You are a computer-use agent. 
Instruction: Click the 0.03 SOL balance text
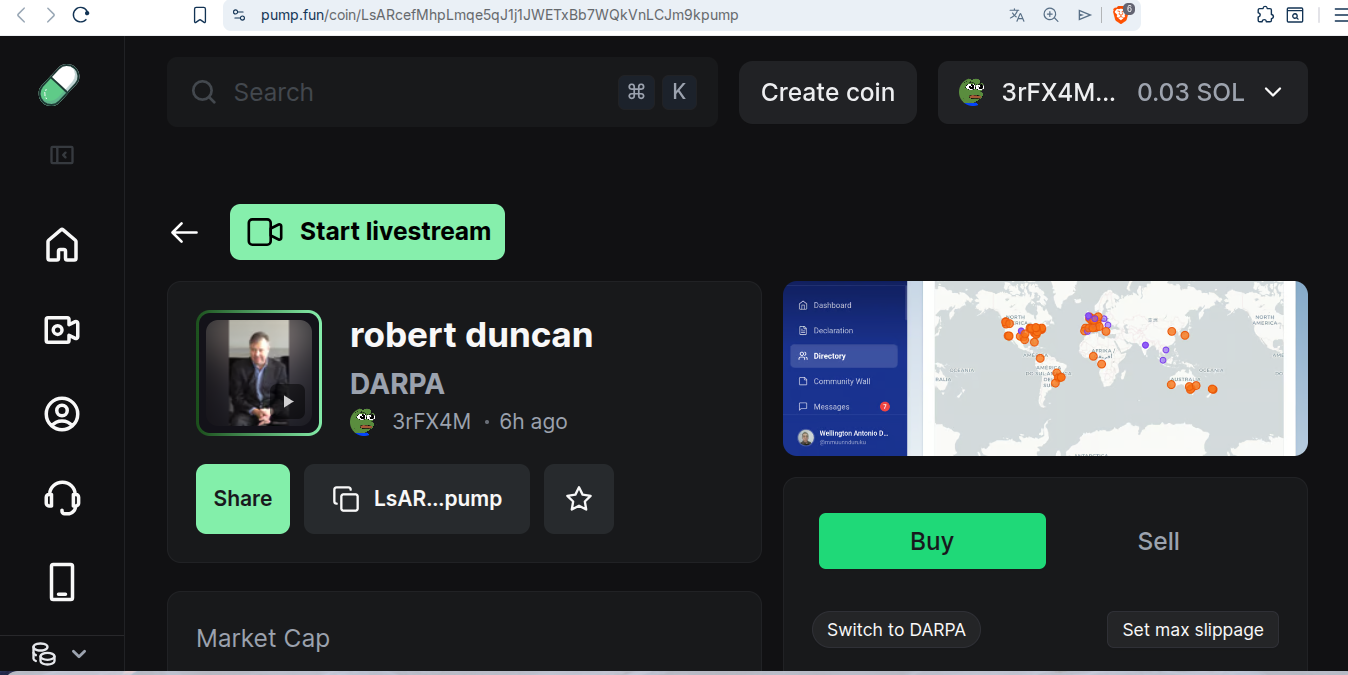coord(1191,92)
